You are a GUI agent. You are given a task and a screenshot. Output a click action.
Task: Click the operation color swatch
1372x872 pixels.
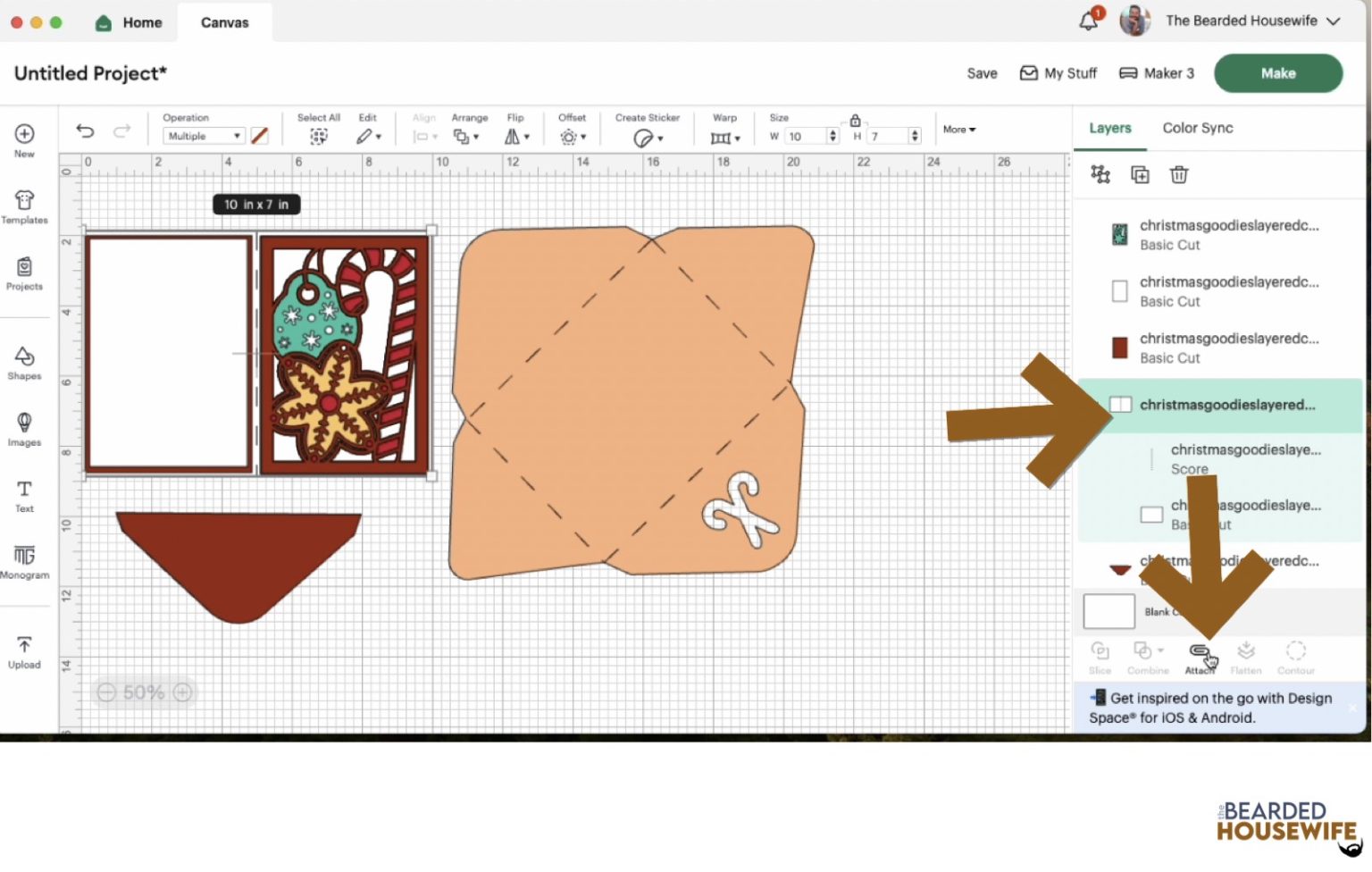pyautogui.click(x=260, y=136)
